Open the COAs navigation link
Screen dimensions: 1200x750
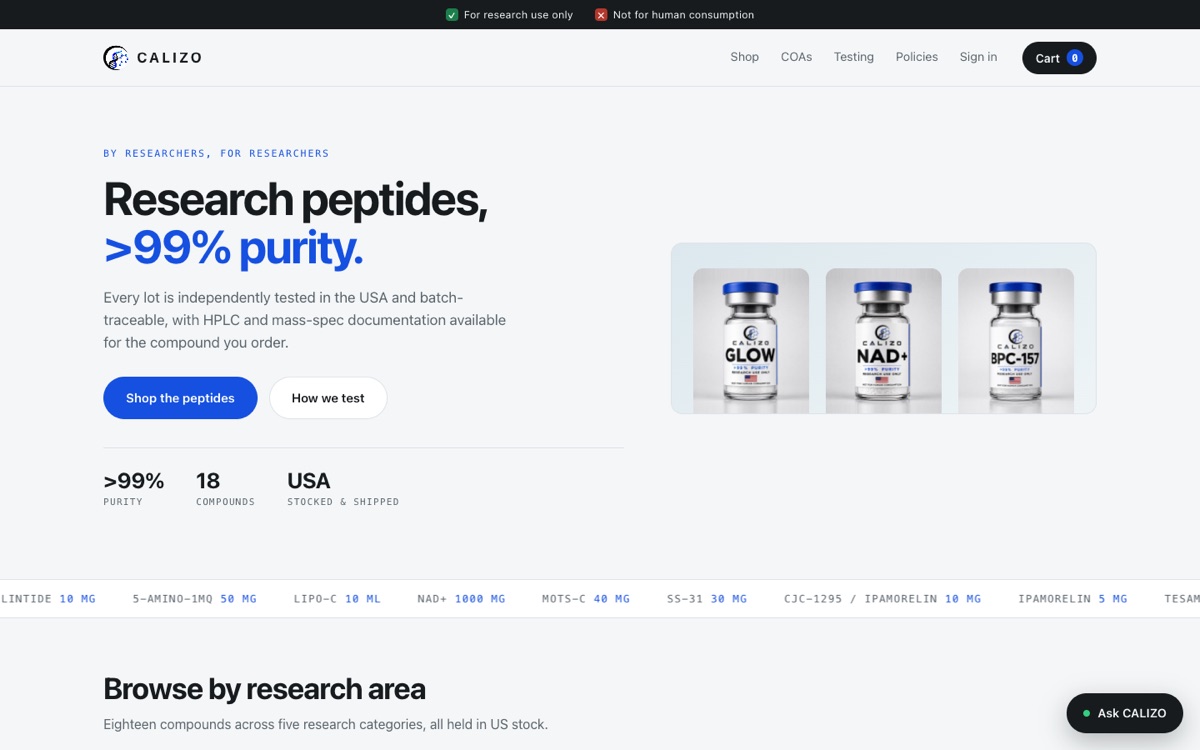pyautogui.click(x=796, y=57)
